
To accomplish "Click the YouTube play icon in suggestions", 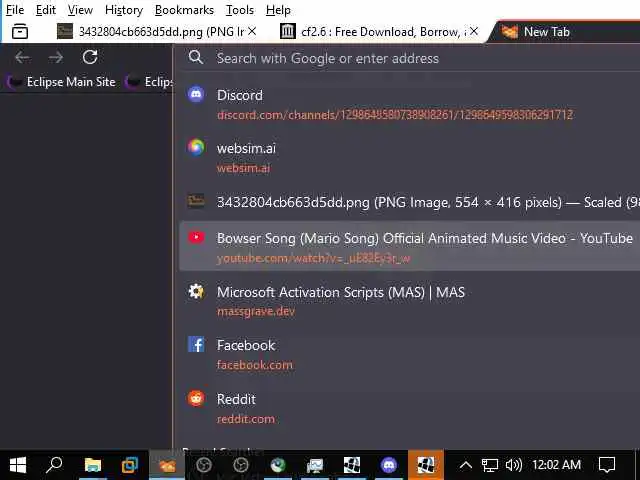I will (196, 238).
